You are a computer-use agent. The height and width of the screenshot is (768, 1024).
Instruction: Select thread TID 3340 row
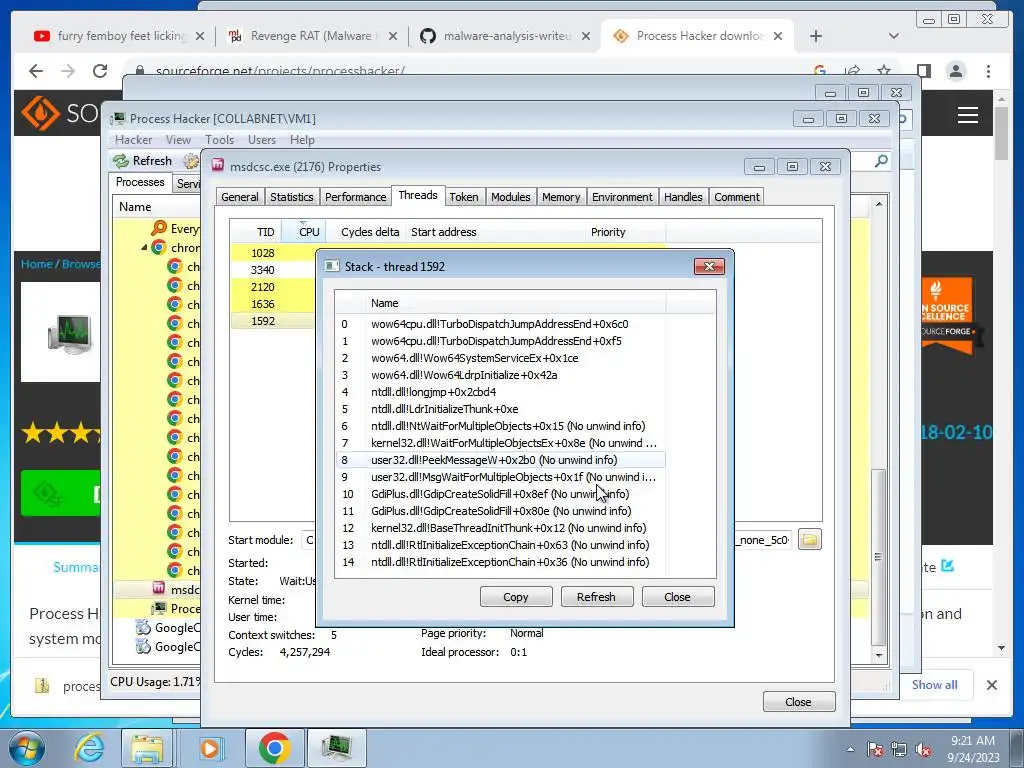coord(272,270)
